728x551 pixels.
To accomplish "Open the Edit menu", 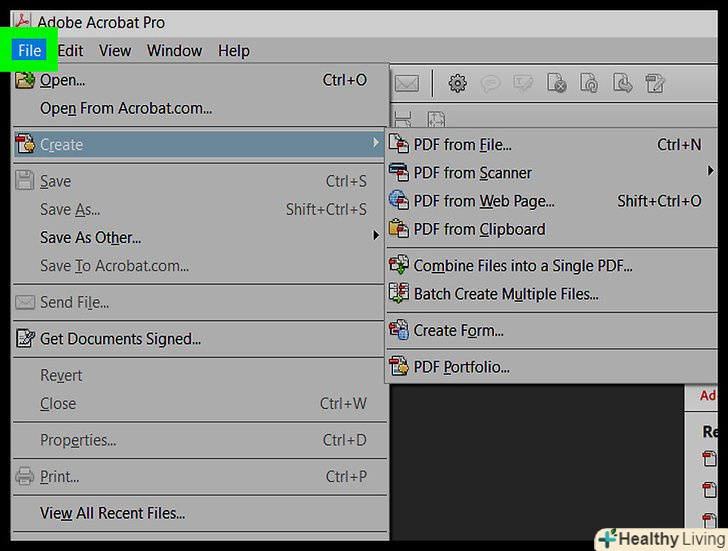I will [x=70, y=50].
